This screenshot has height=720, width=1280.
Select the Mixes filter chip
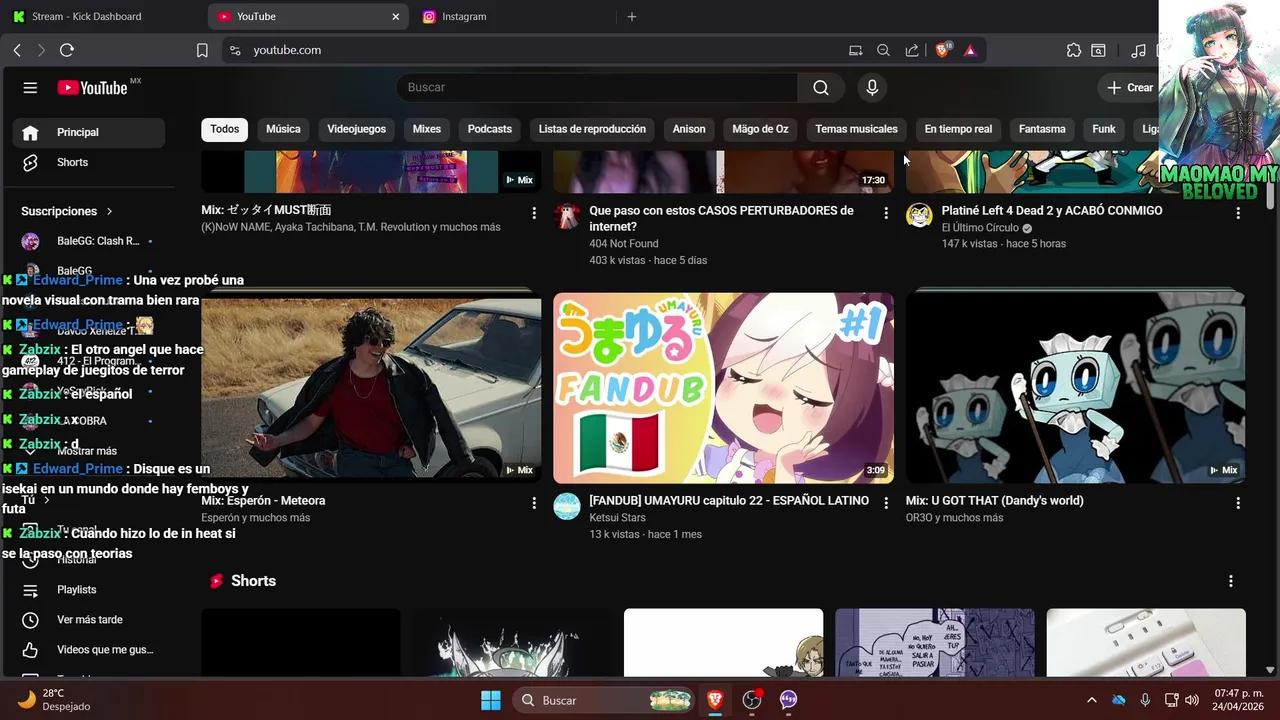coord(426,129)
